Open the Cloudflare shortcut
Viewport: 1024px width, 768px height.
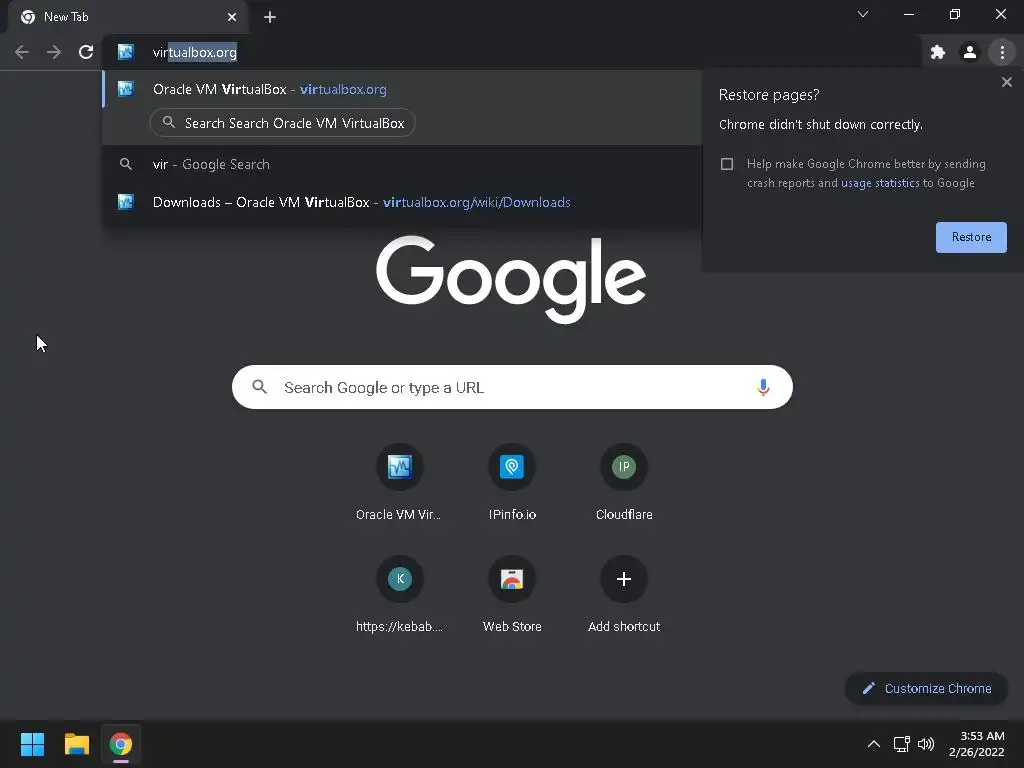click(x=624, y=483)
